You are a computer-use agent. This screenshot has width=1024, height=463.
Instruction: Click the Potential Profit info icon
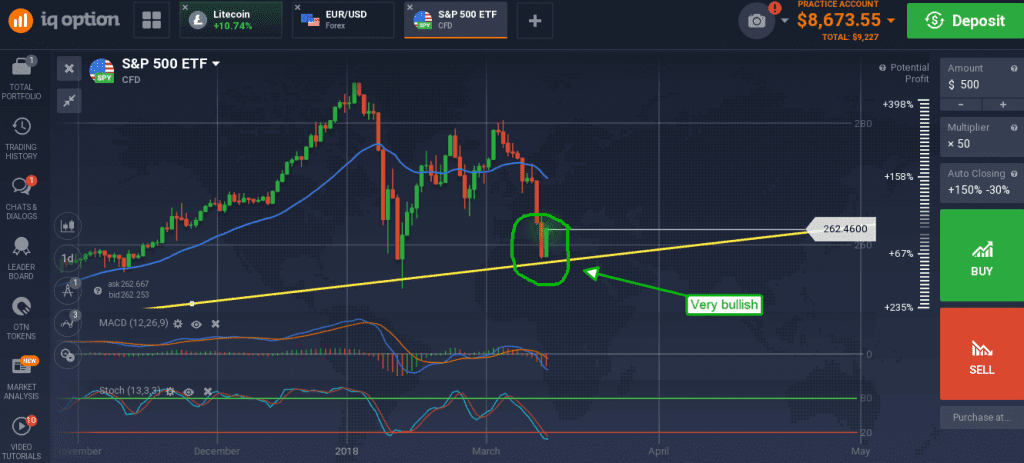[x=882, y=68]
